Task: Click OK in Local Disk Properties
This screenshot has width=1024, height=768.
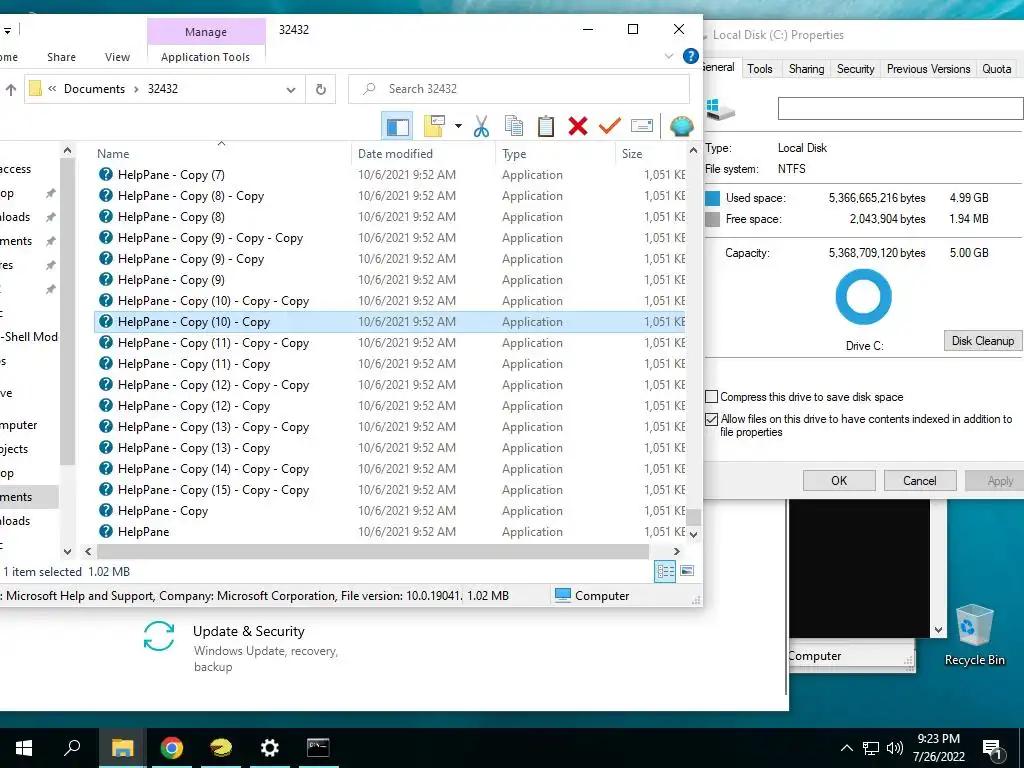Action: [x=839, y=481]
